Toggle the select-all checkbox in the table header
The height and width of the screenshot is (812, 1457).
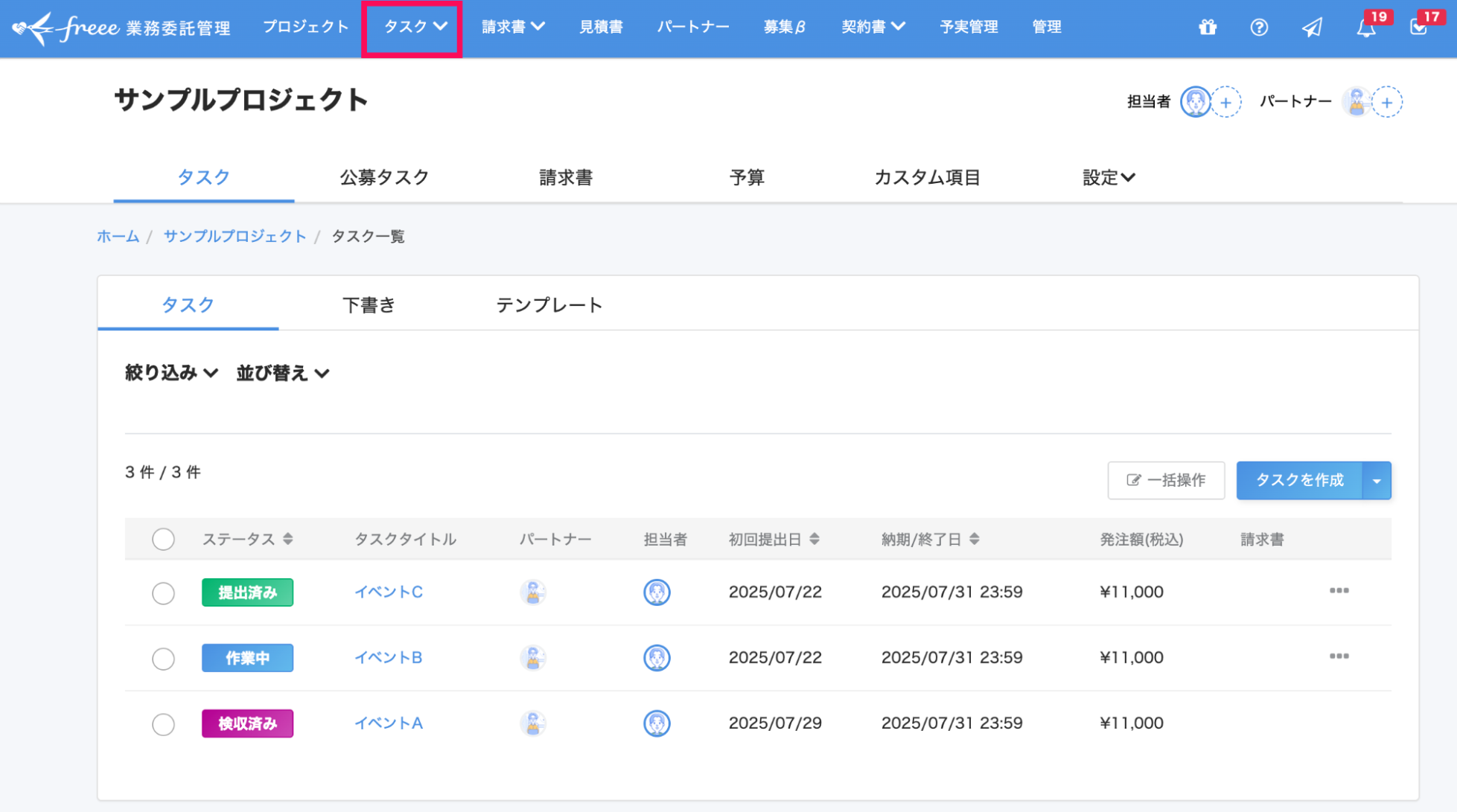point(163,540)
